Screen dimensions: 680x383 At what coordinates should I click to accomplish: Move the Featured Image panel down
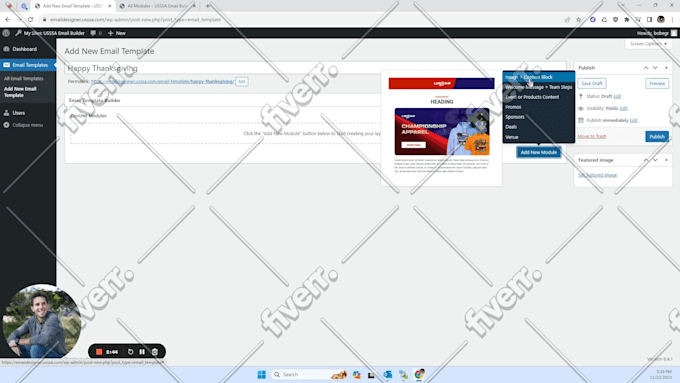[655, 160]
